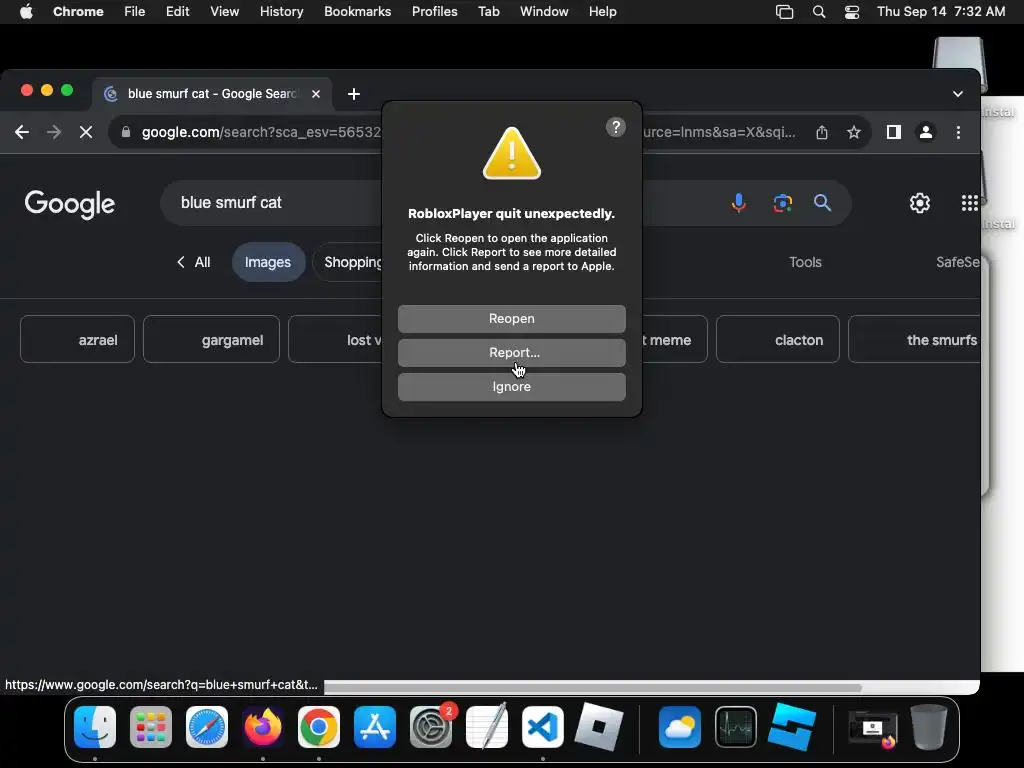Viewport: 1024px width, 768px height.
Task: Open Google quick settings gear
Action: pyautogui.click(x=920, y=203)
